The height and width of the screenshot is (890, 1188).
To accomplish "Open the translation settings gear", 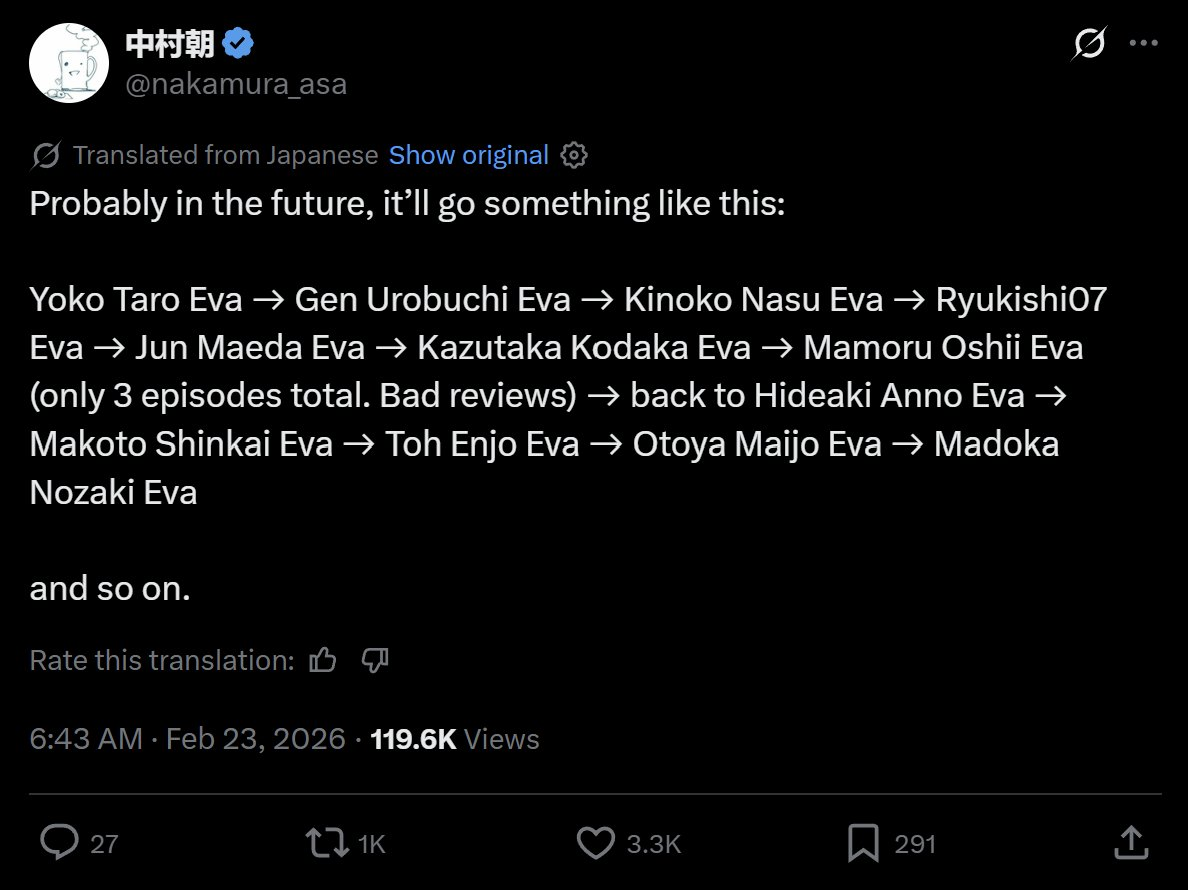I will (x=574, y=155).
